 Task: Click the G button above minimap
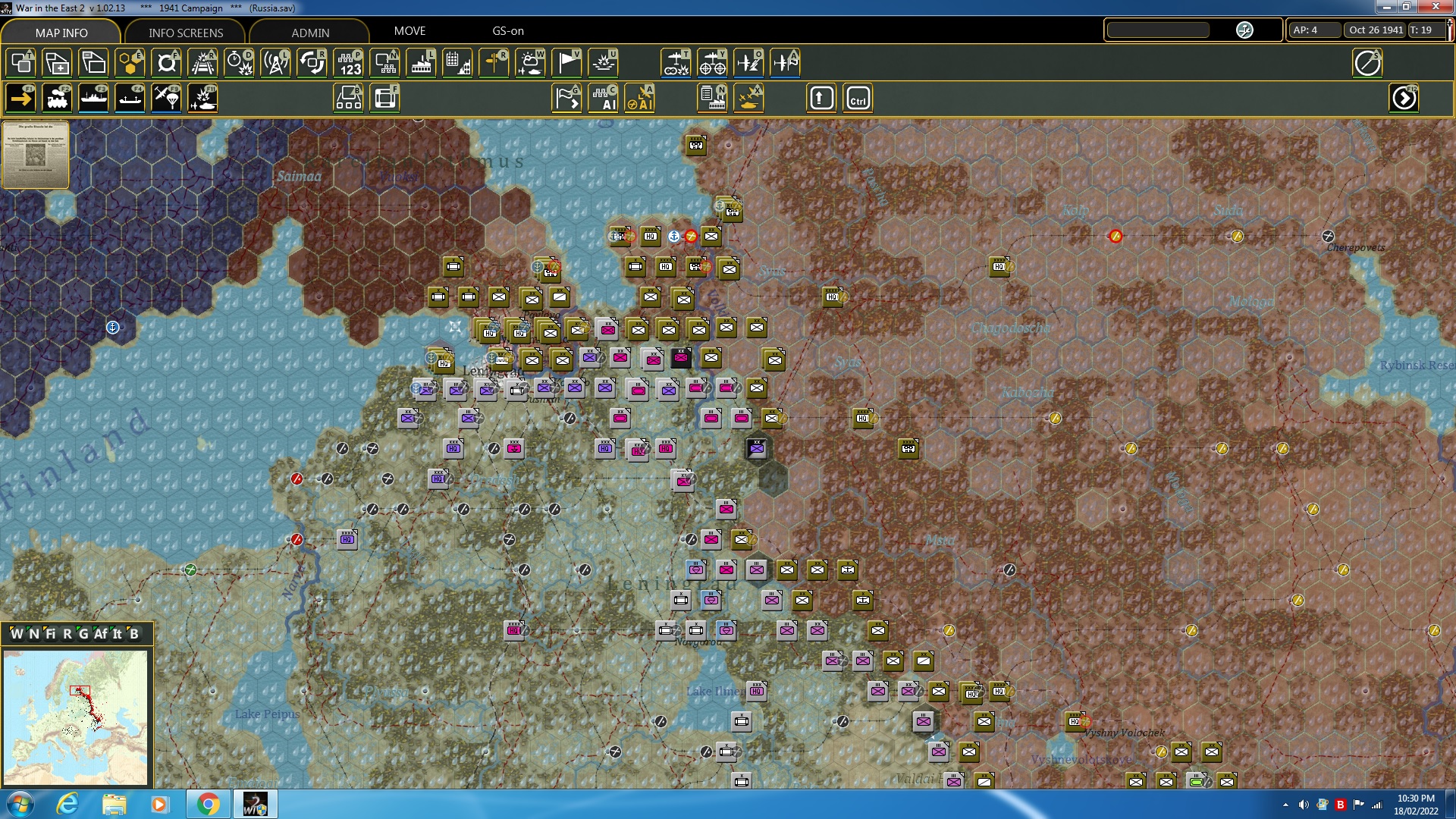[83, 634]
